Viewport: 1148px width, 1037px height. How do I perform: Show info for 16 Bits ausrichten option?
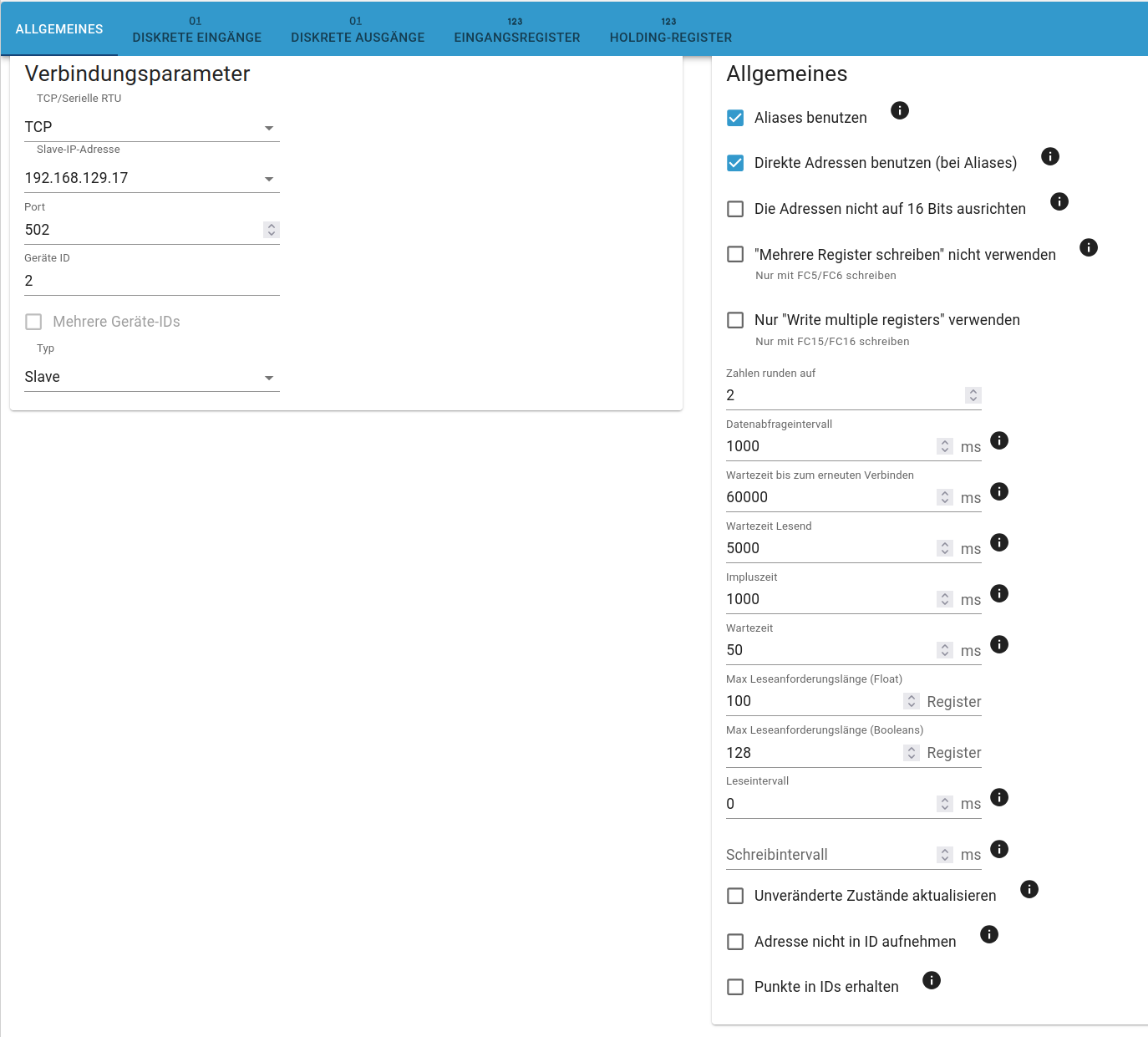1059,201
